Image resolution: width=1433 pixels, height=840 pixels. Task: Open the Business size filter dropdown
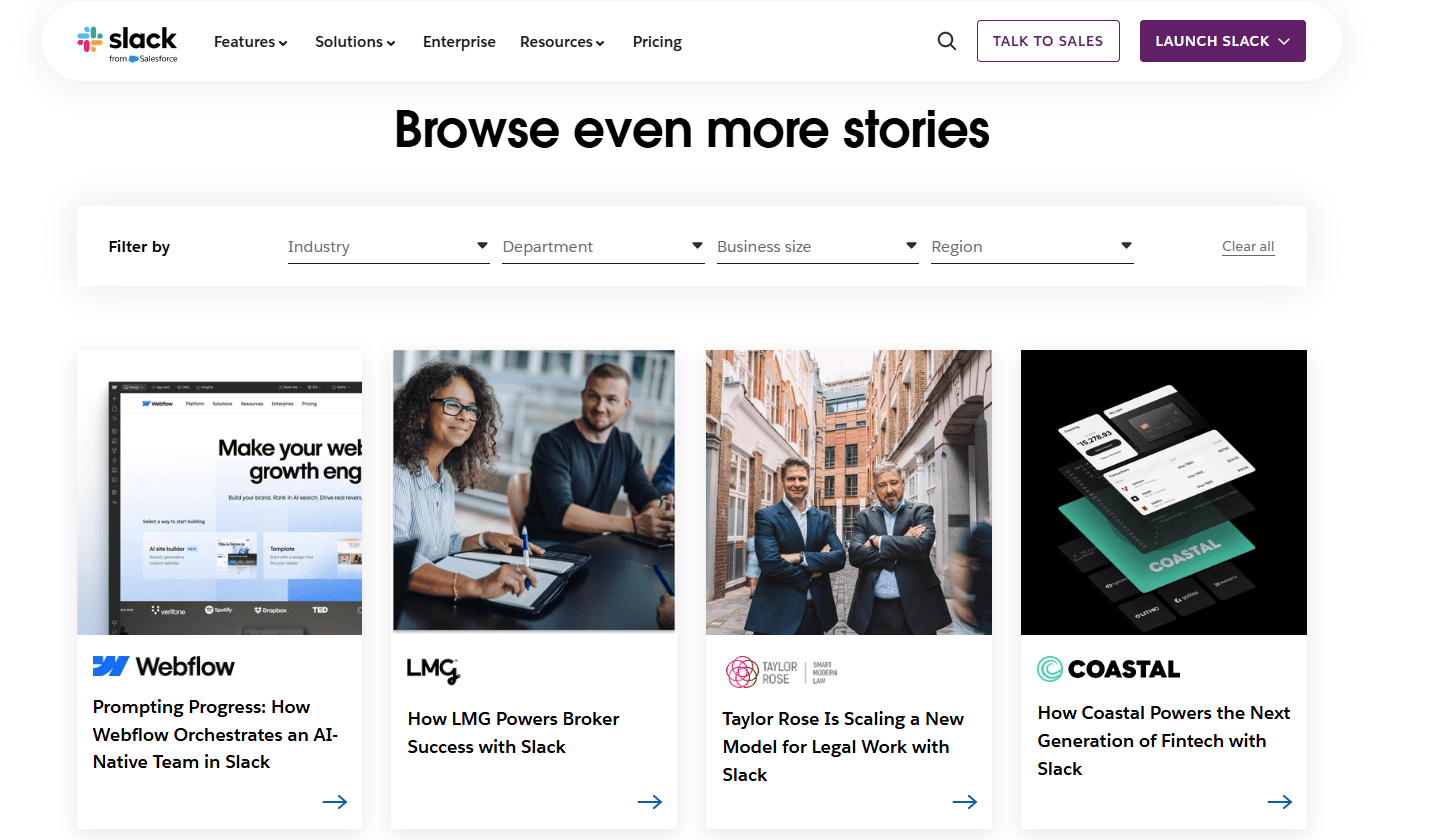(x=818, y=247)
